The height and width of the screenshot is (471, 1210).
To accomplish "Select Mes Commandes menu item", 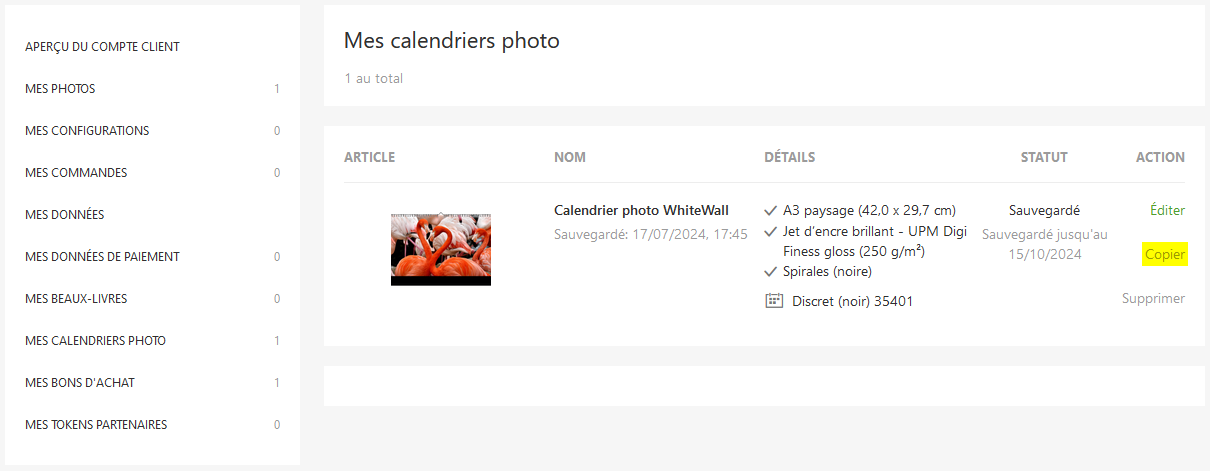I will coord(76,173).
